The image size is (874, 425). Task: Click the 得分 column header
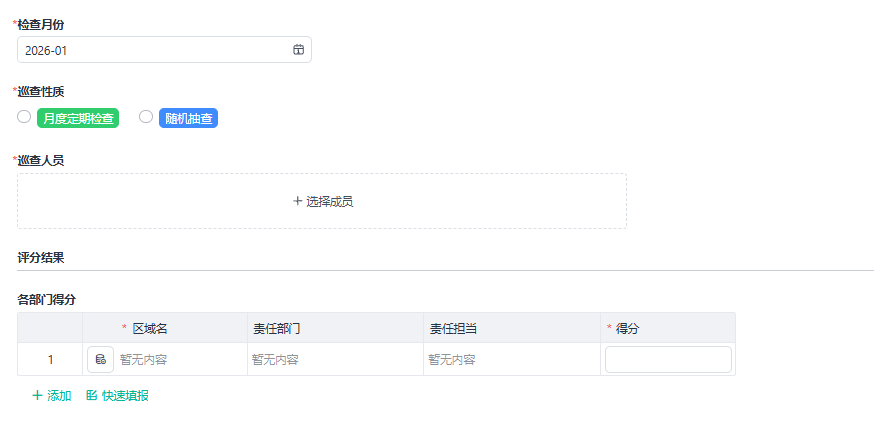[x=628, y=328]
